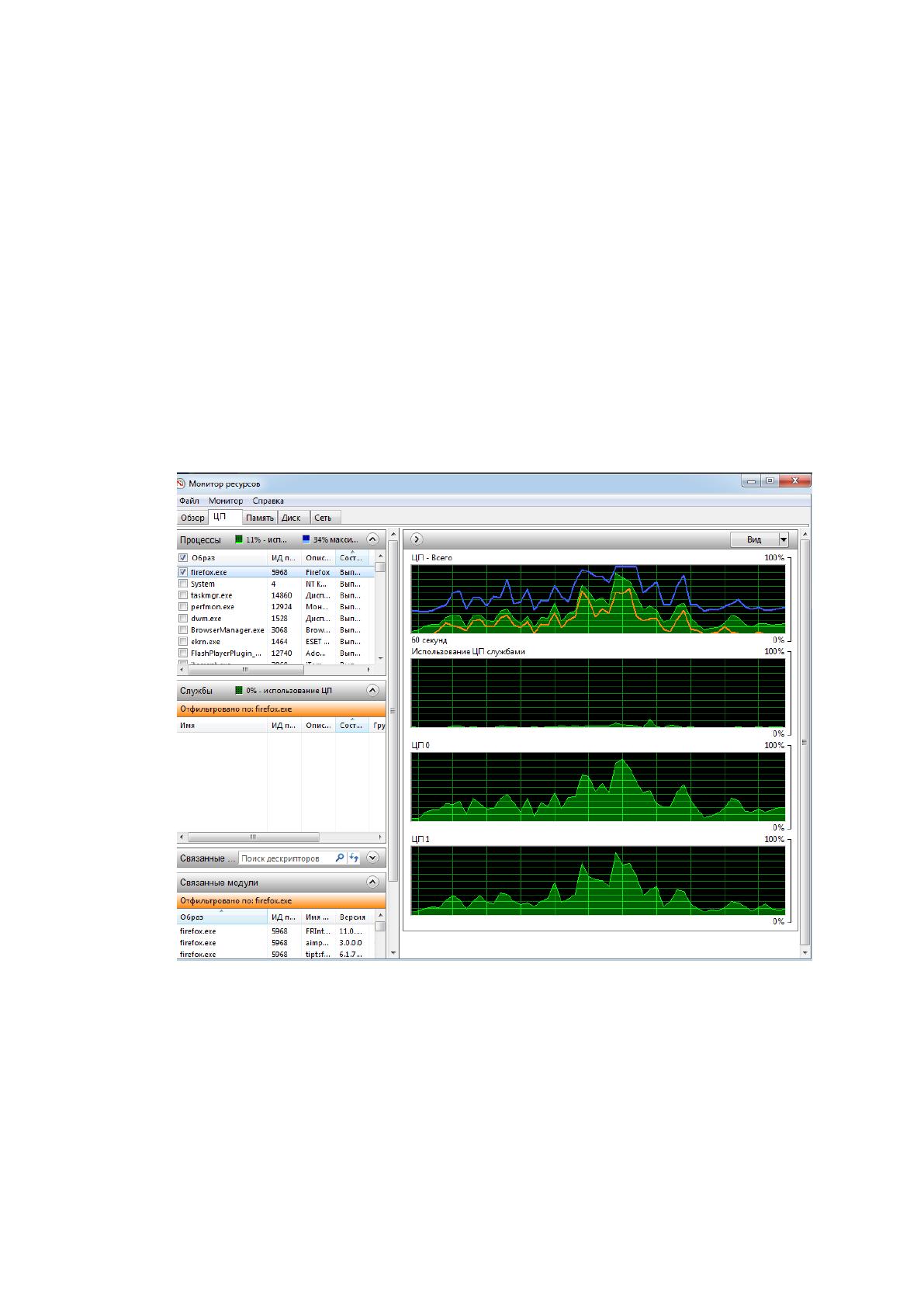This screenshot has width=924, height=1307.
Task: Switch to the Память tab
Action: pos(260,518)
